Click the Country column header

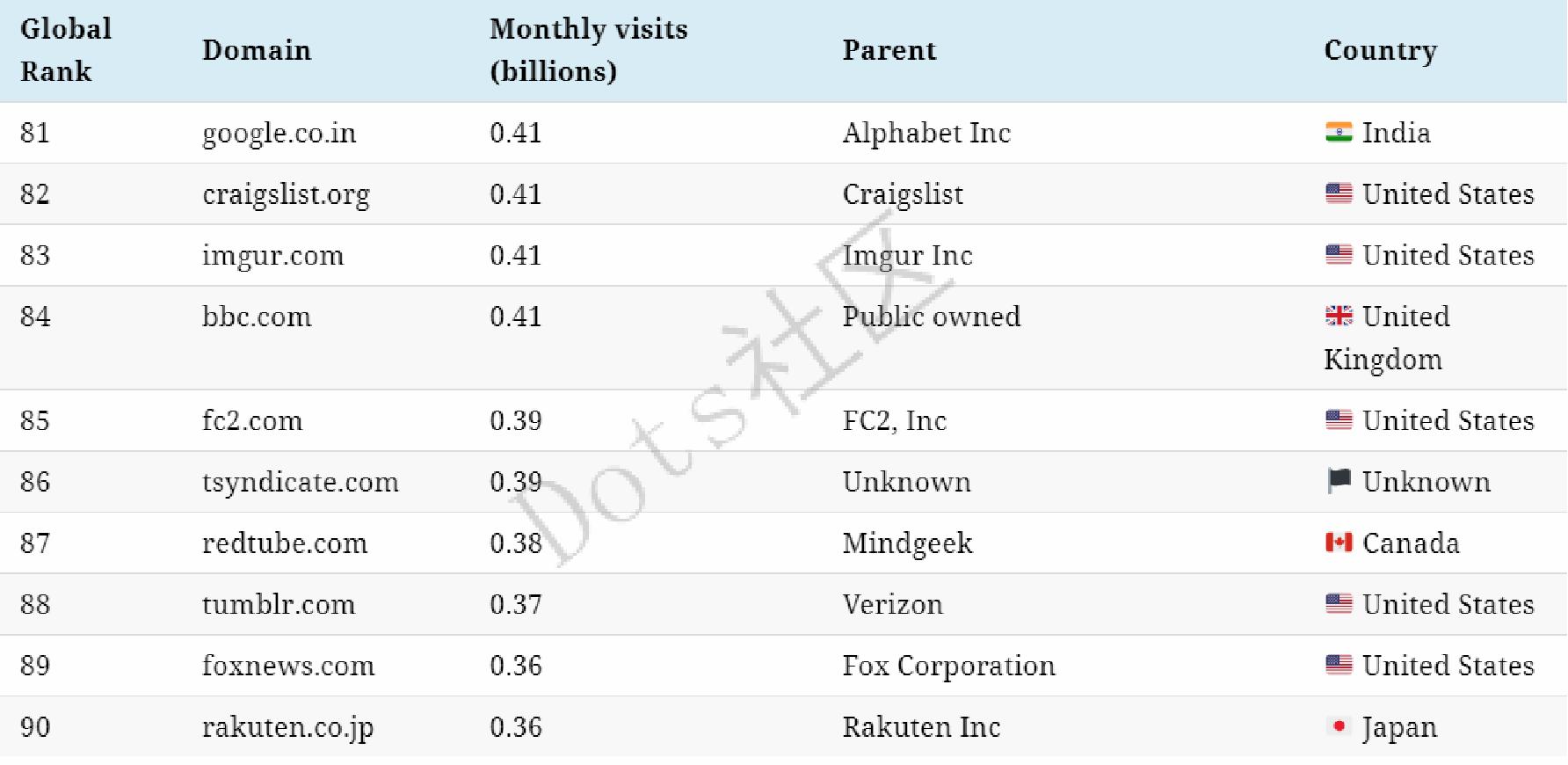[x=1380, y=50]
